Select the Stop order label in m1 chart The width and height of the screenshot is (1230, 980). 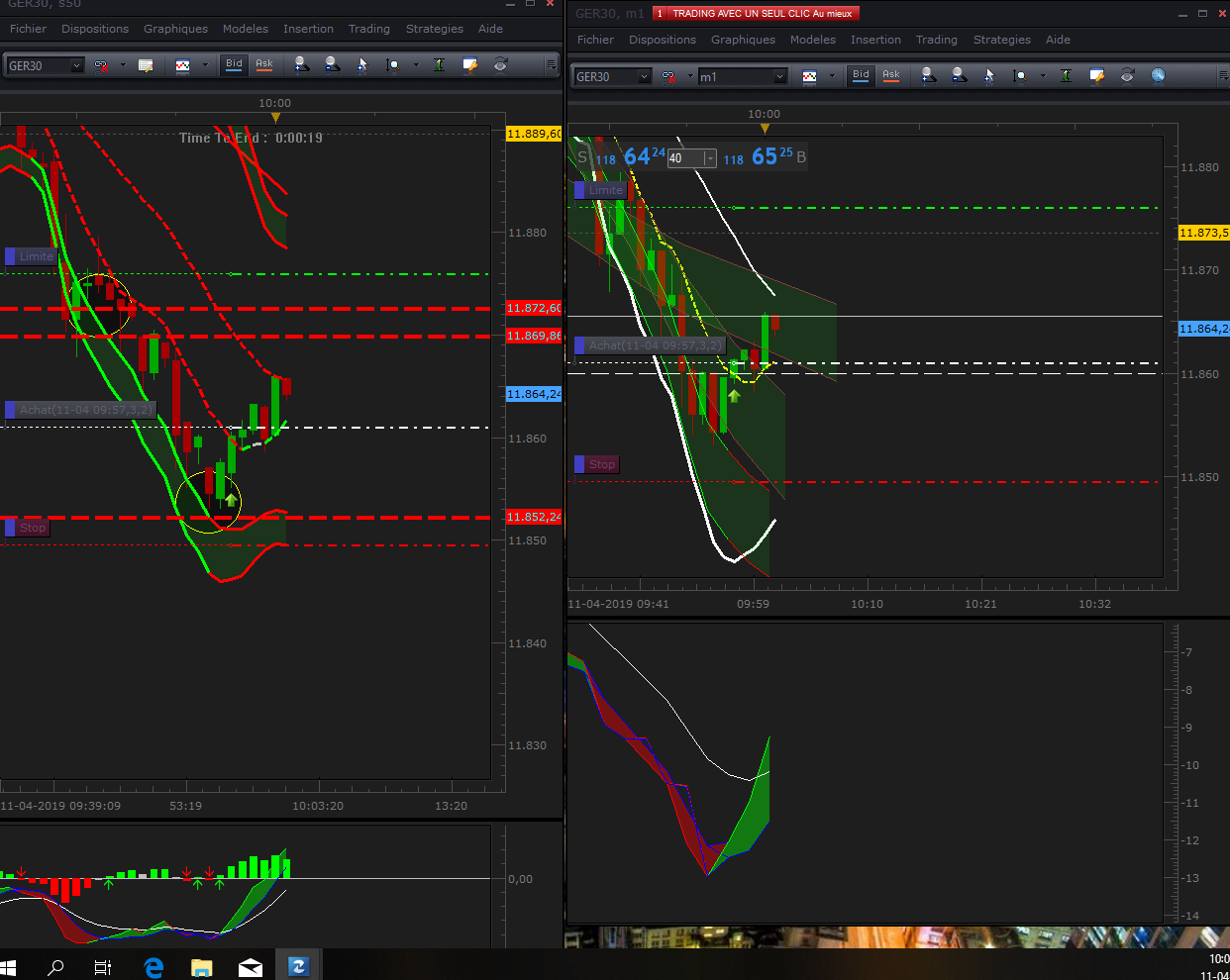pyautogui.click(x=596, y=464)
